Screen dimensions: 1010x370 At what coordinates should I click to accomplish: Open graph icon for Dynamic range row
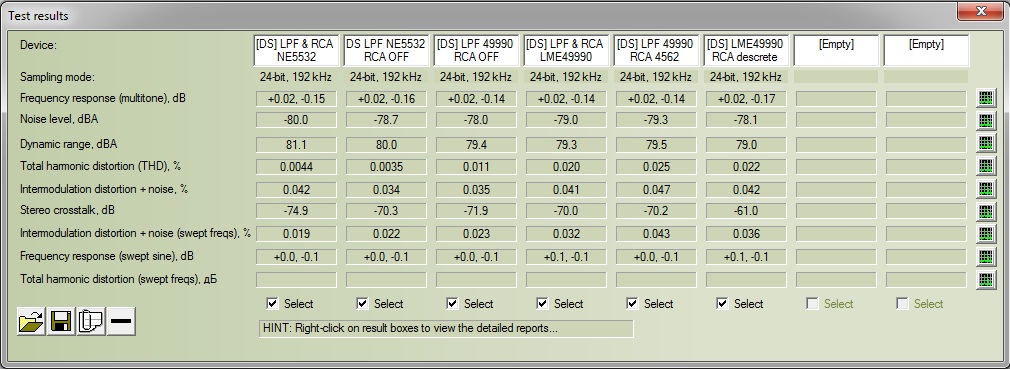[986, 143]
